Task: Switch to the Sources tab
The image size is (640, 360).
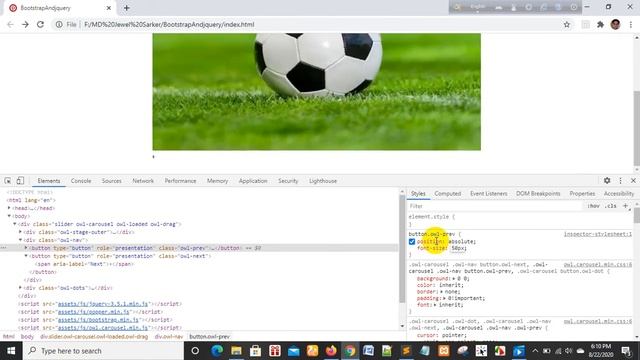Action: coord(111,181)
